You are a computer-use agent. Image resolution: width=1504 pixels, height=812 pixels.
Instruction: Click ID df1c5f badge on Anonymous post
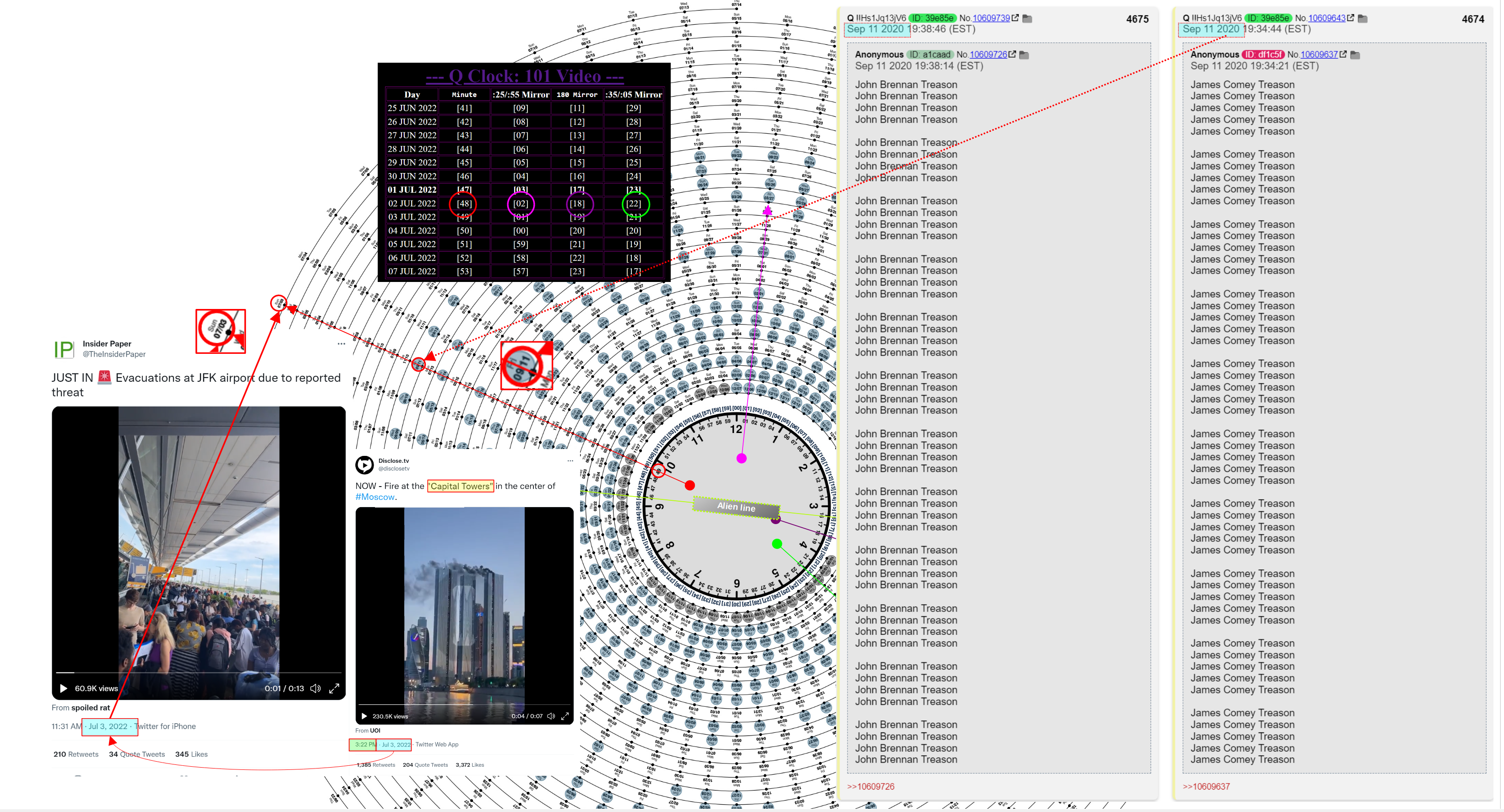(1263, 54)
